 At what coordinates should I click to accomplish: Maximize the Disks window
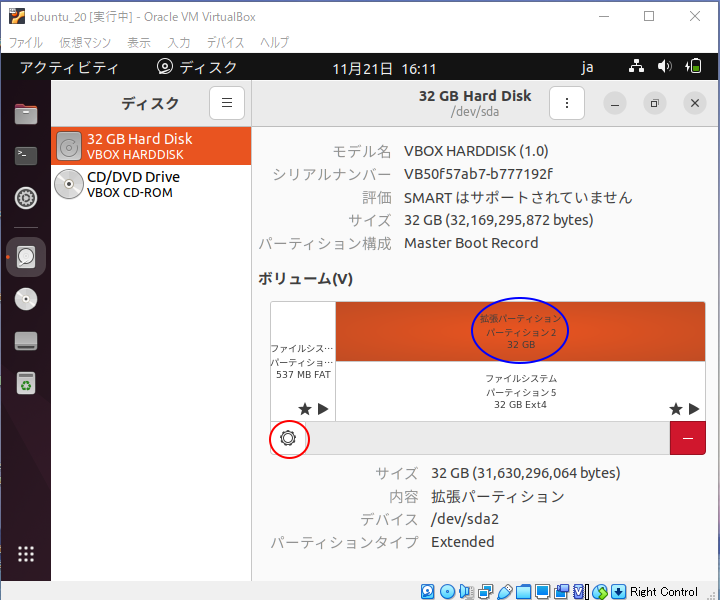[x=655, y=103]
